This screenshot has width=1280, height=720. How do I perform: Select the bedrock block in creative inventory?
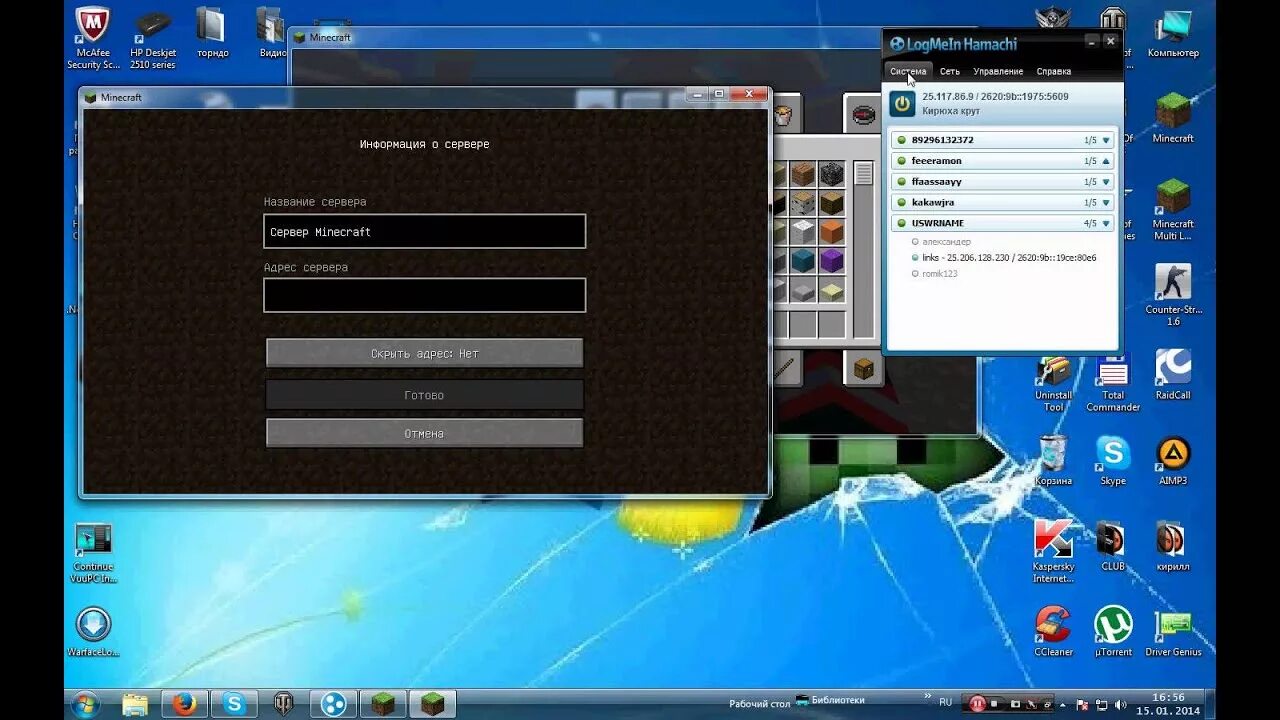832,175
